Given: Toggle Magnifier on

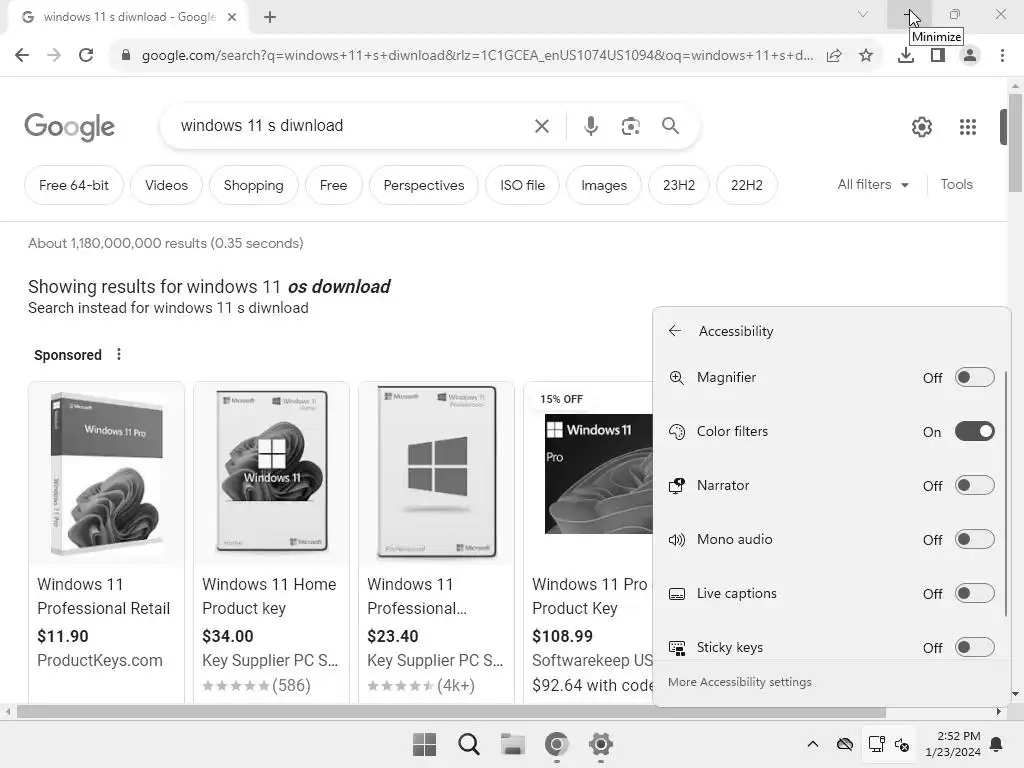Looking at the screenshot, I should tap(974, 377).
